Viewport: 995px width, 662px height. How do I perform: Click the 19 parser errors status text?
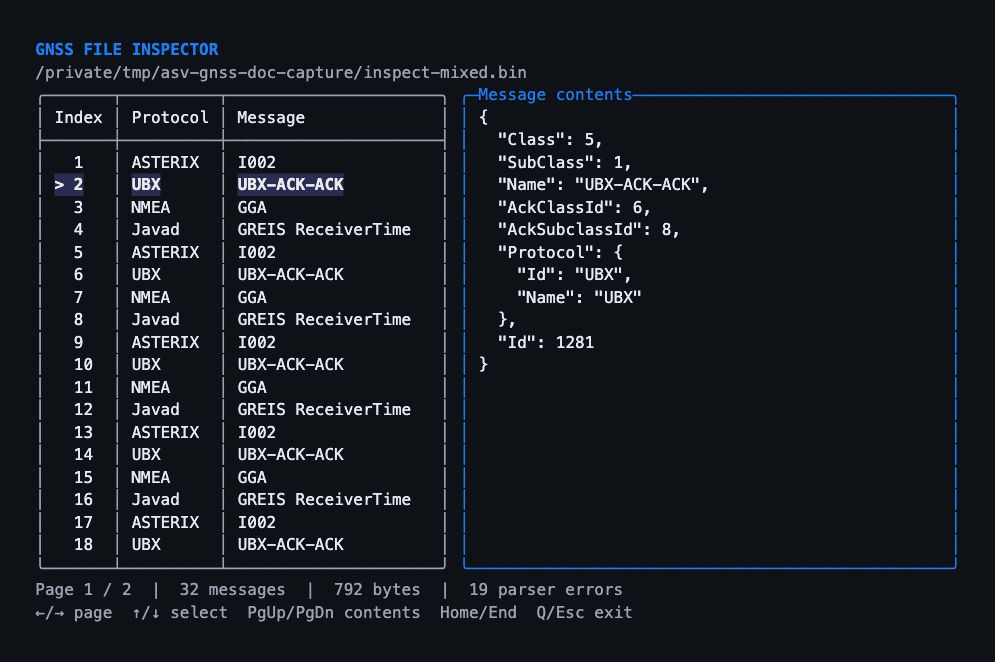coord(546,590)
